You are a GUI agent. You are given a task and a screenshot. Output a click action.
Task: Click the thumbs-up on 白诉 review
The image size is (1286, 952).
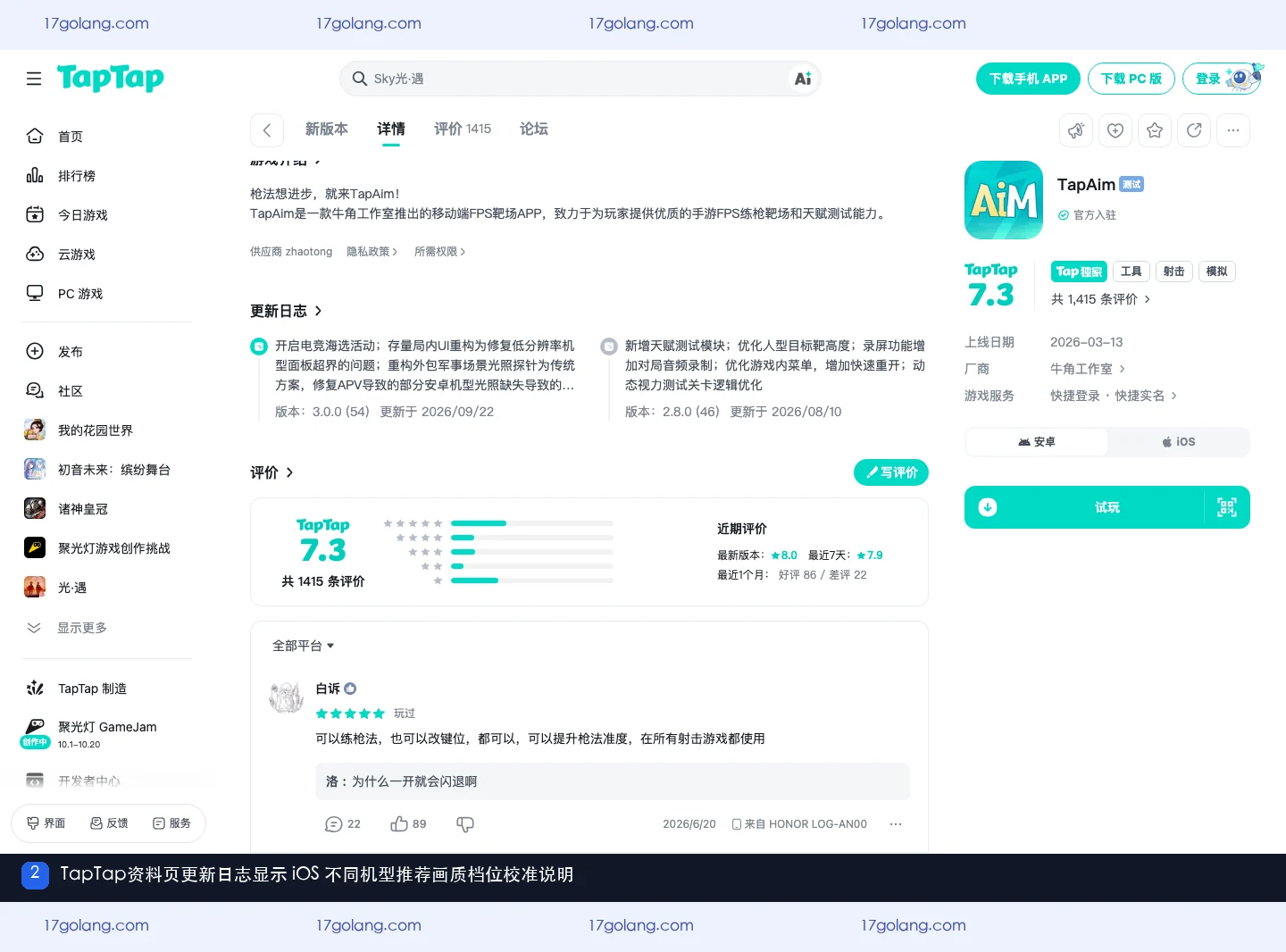click(x=408, y=824)
